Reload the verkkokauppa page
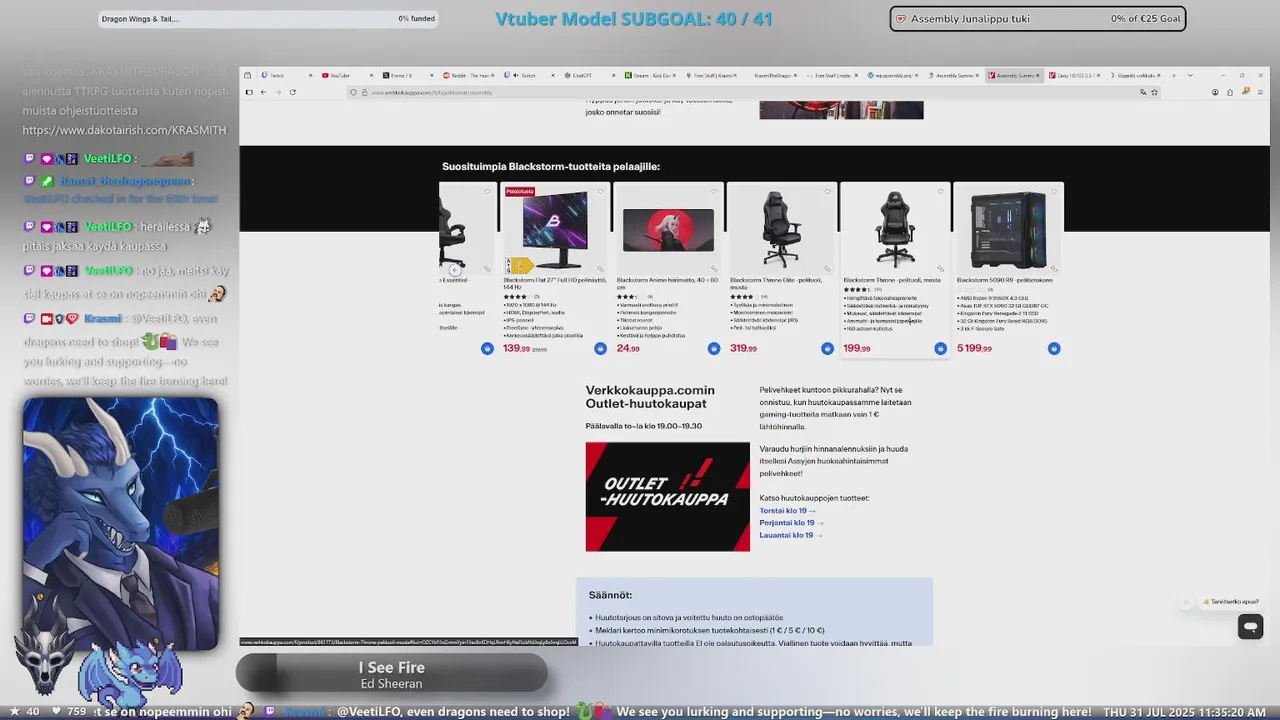Screen dimensions: 1280x720 292,92
